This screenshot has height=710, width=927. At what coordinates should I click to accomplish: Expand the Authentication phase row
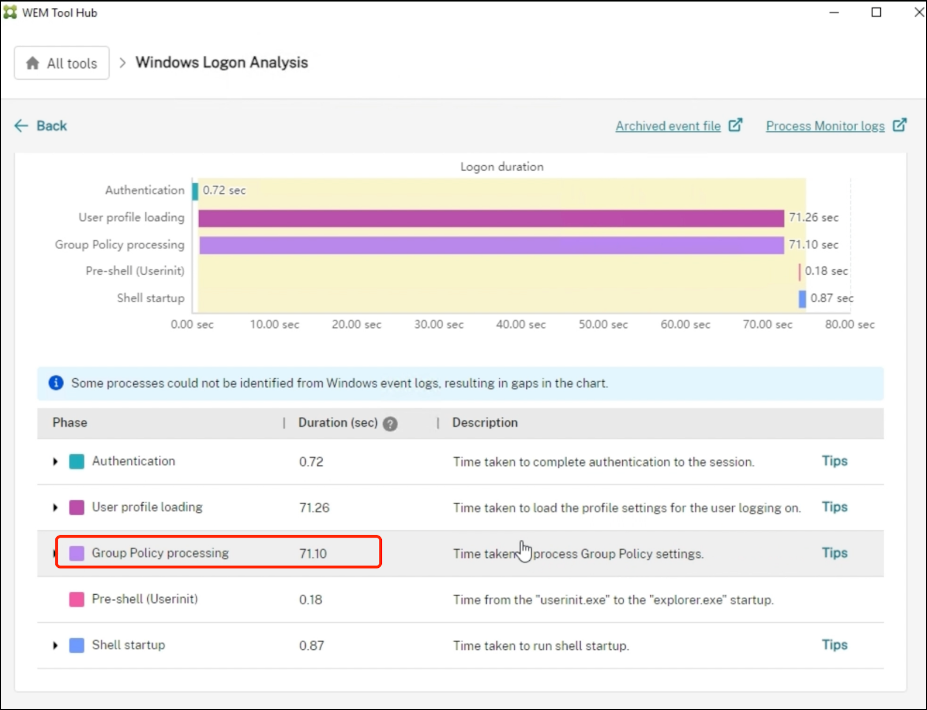pos(55,461)
